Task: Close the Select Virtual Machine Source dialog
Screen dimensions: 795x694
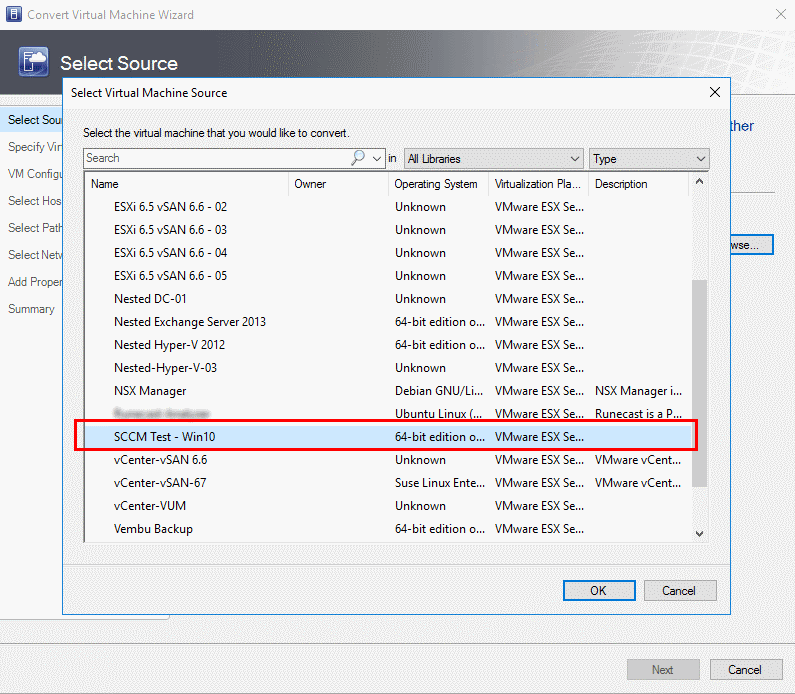Action: click(x=714, y=92)
